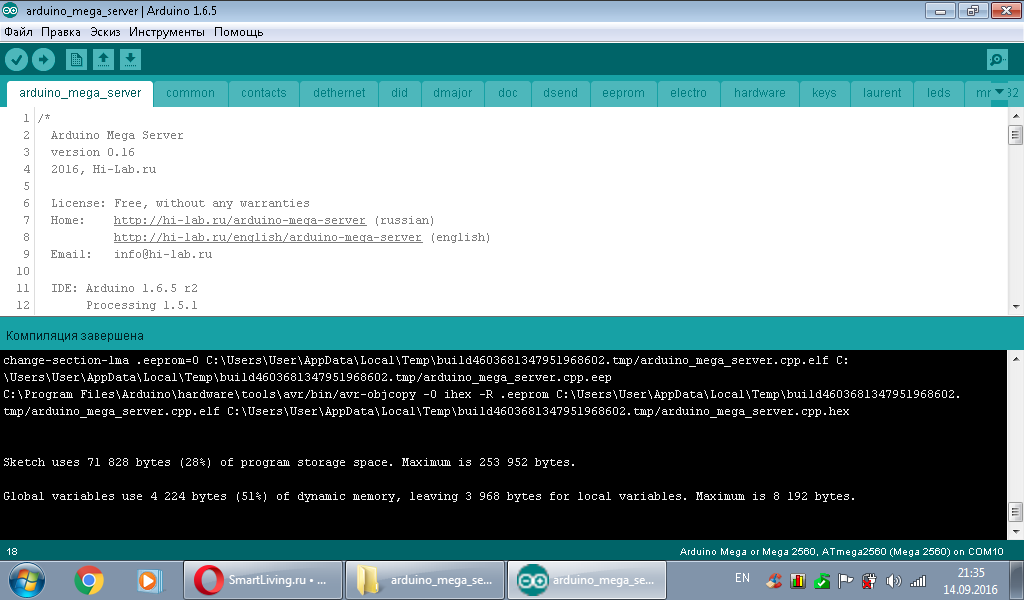
Task: Select the Arduino IDE taskbar button
Action: [586, 580]
